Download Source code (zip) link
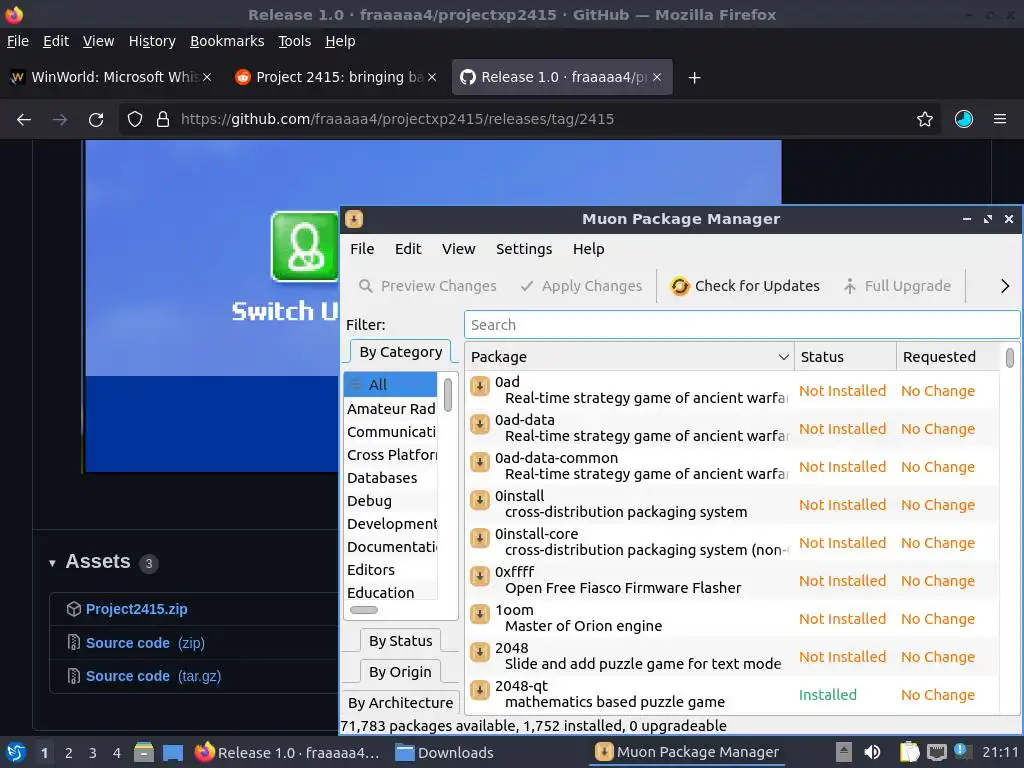Image resolution: width=1024 pixels, height=768 pixels. point(145,643)
